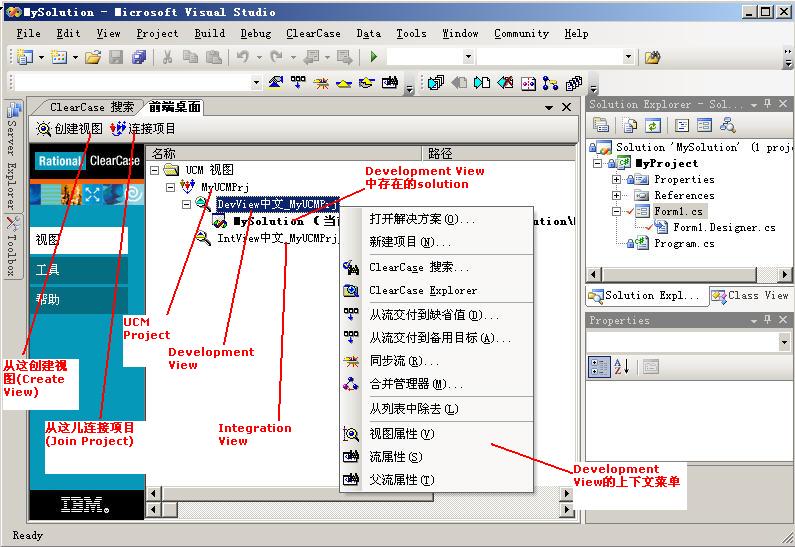795x547 pixels.
Task: Click the View Class Diagram icon
Action: coord(727,125)
